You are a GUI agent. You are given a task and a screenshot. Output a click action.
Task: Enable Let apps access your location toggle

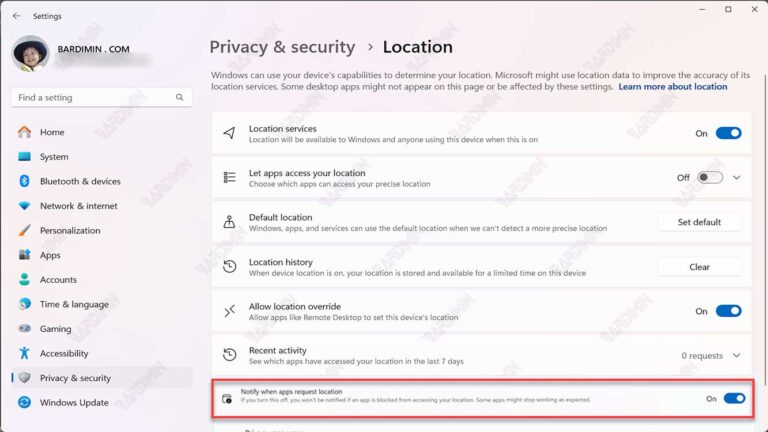coord(710,177)
